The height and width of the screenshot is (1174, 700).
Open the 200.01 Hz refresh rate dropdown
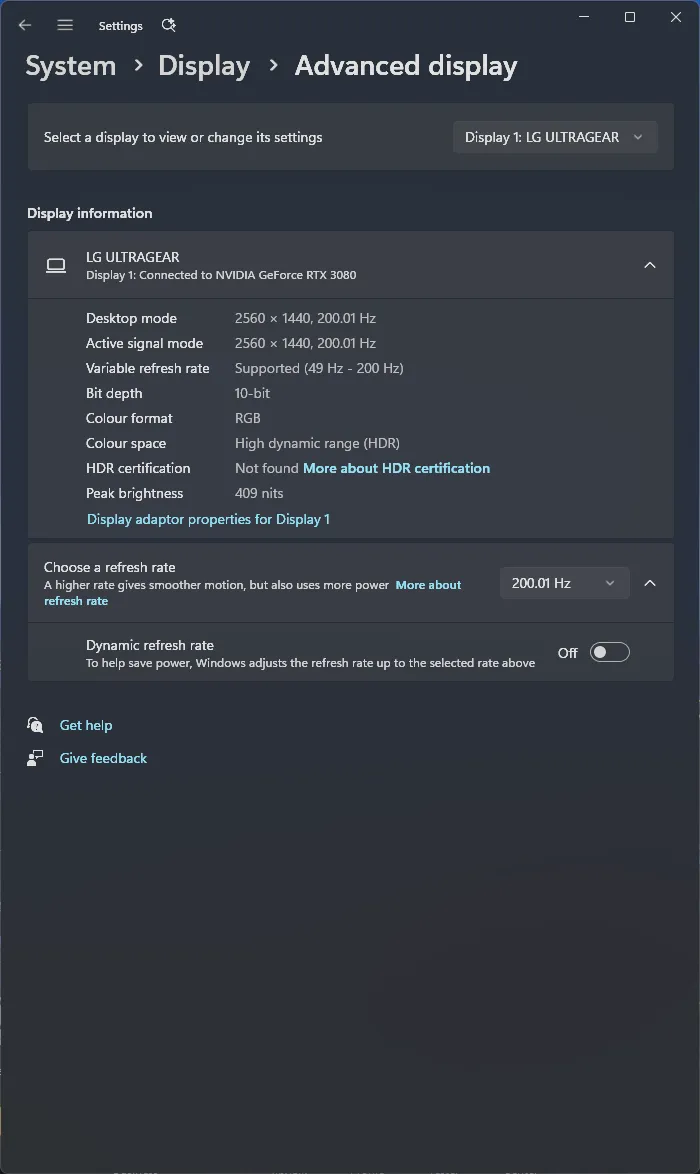coord(564,583)
